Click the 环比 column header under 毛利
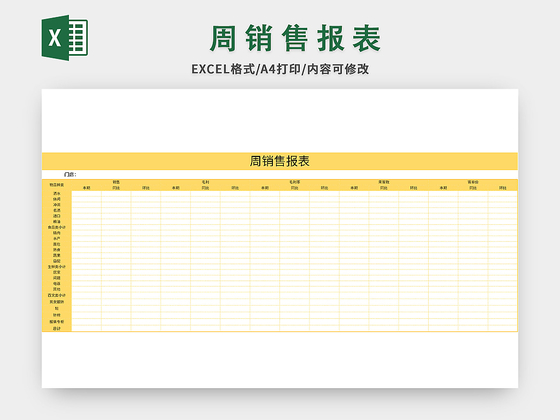560x420 pixels. pos(235,188)
